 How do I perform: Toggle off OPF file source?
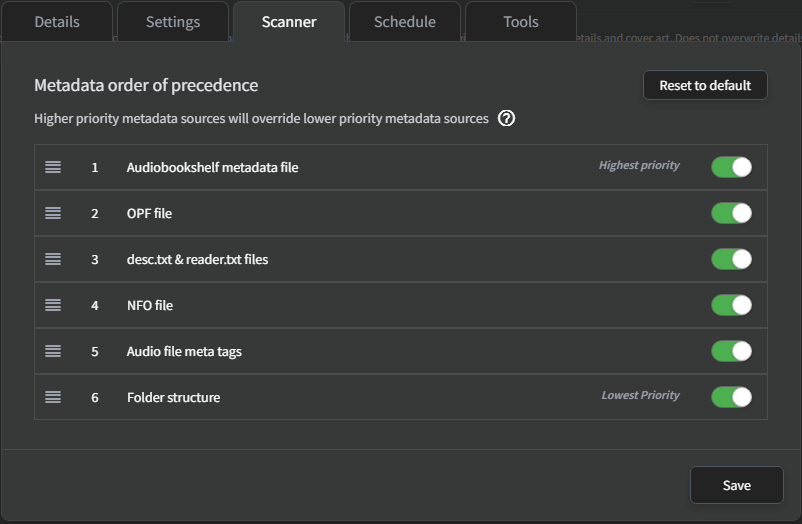pos(731,213)
